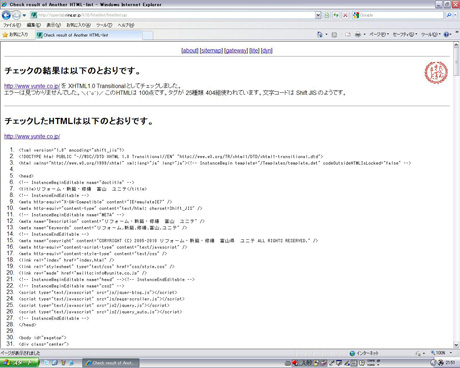
Task: Click the scrollbar down arrow
Action: pos(456,345)
